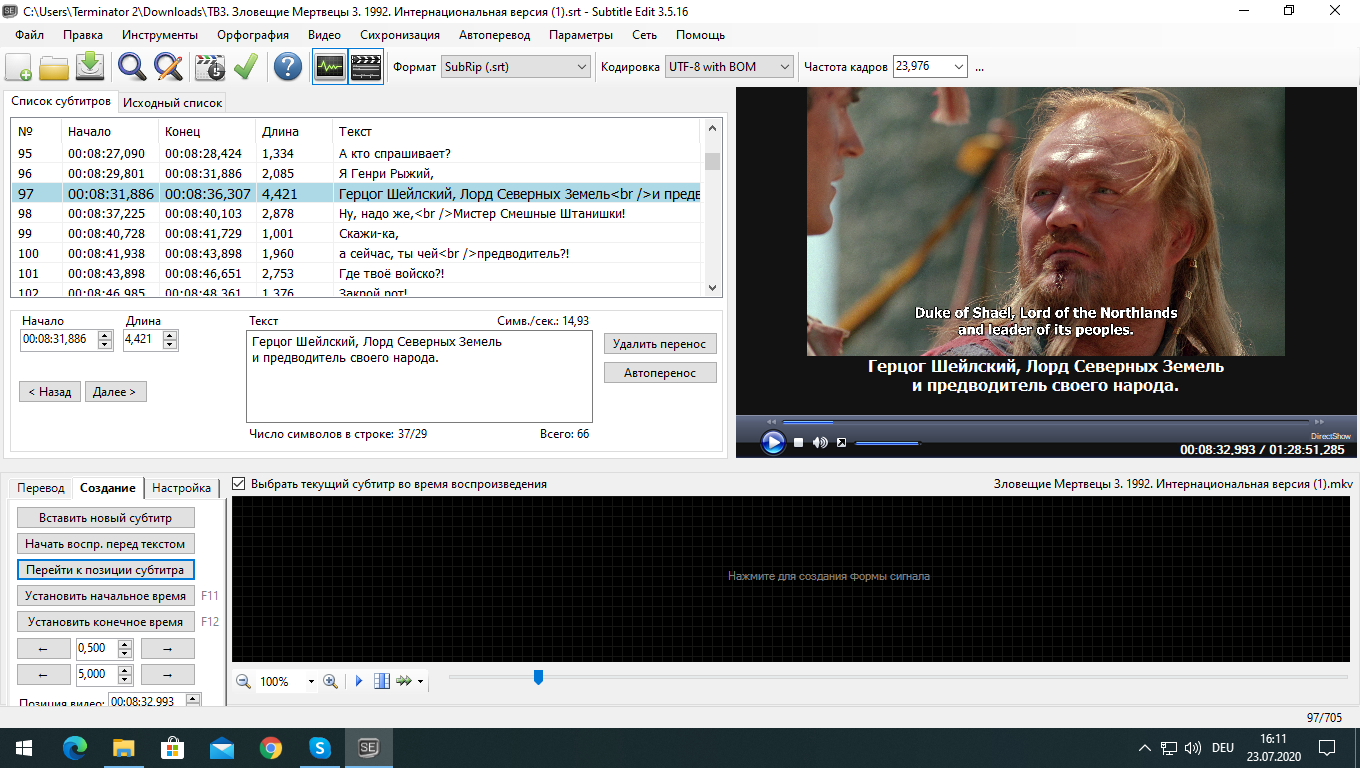Switch the video player to fullscreen
1360x768 pixels.
(x=842, y=442)
